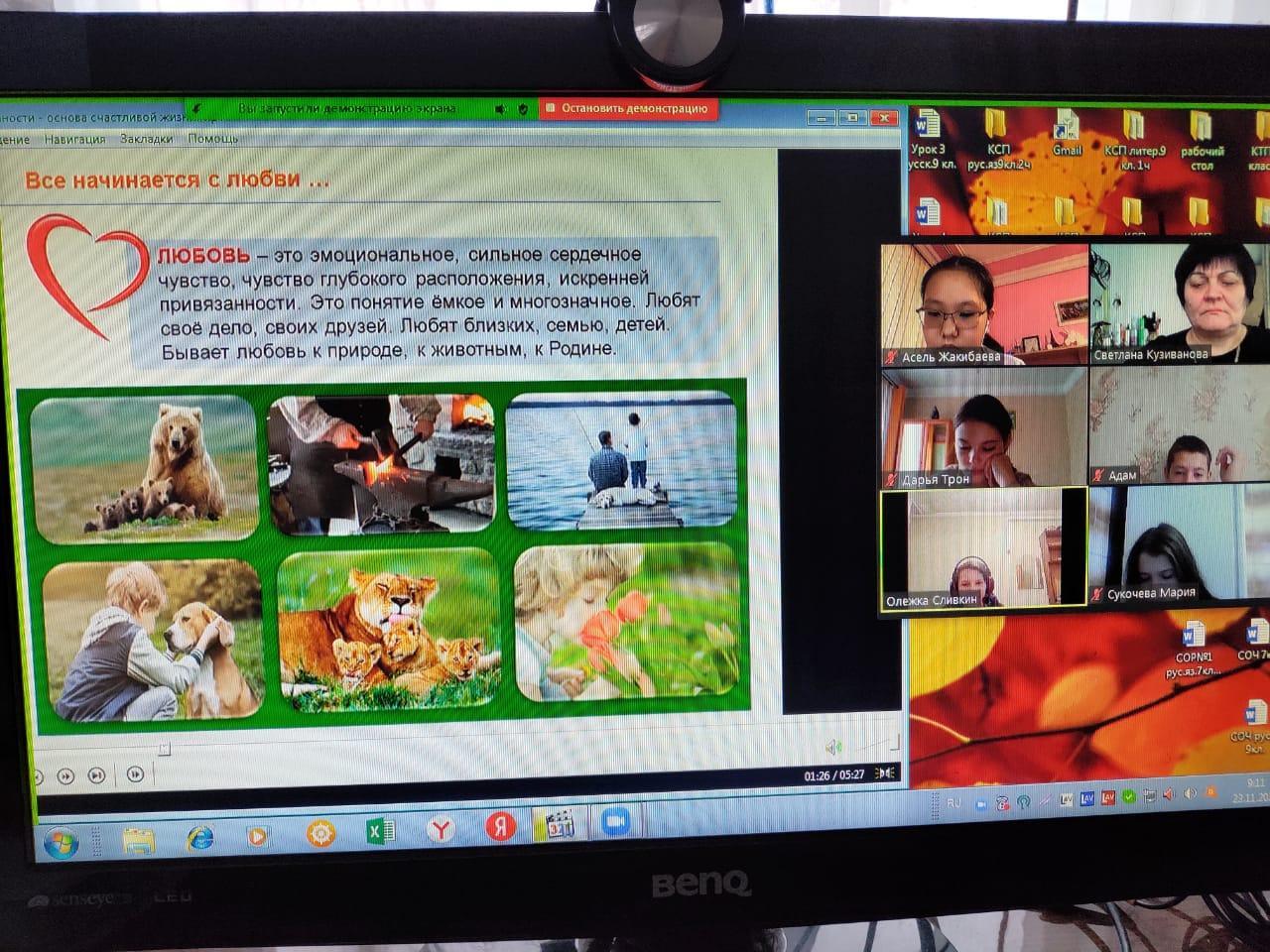Open Yandex Browser (Y icon) in taskbar

(x=440, y=828)
